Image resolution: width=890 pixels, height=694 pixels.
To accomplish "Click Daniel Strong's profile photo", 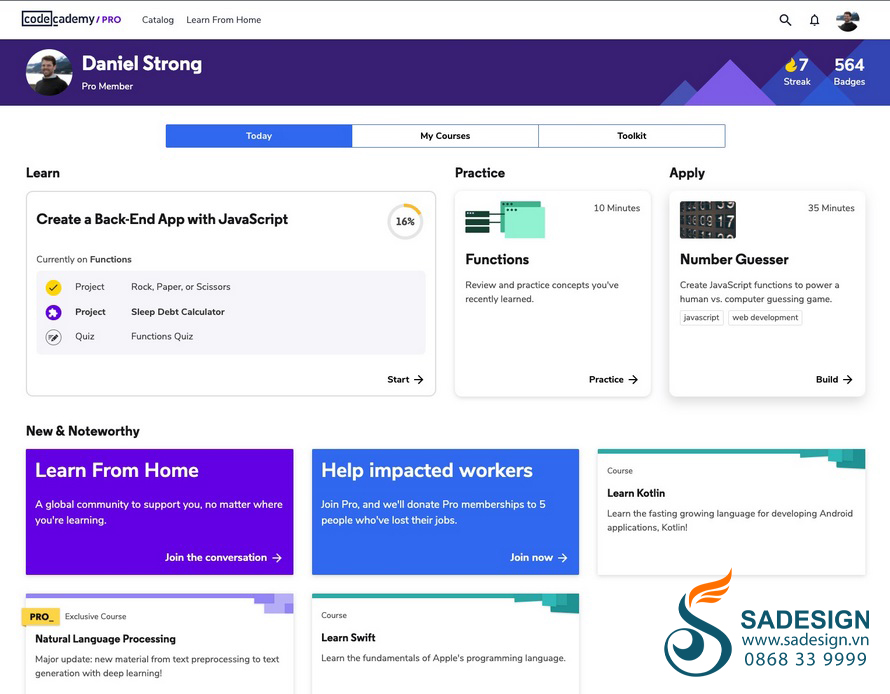I will click(49, 72).
